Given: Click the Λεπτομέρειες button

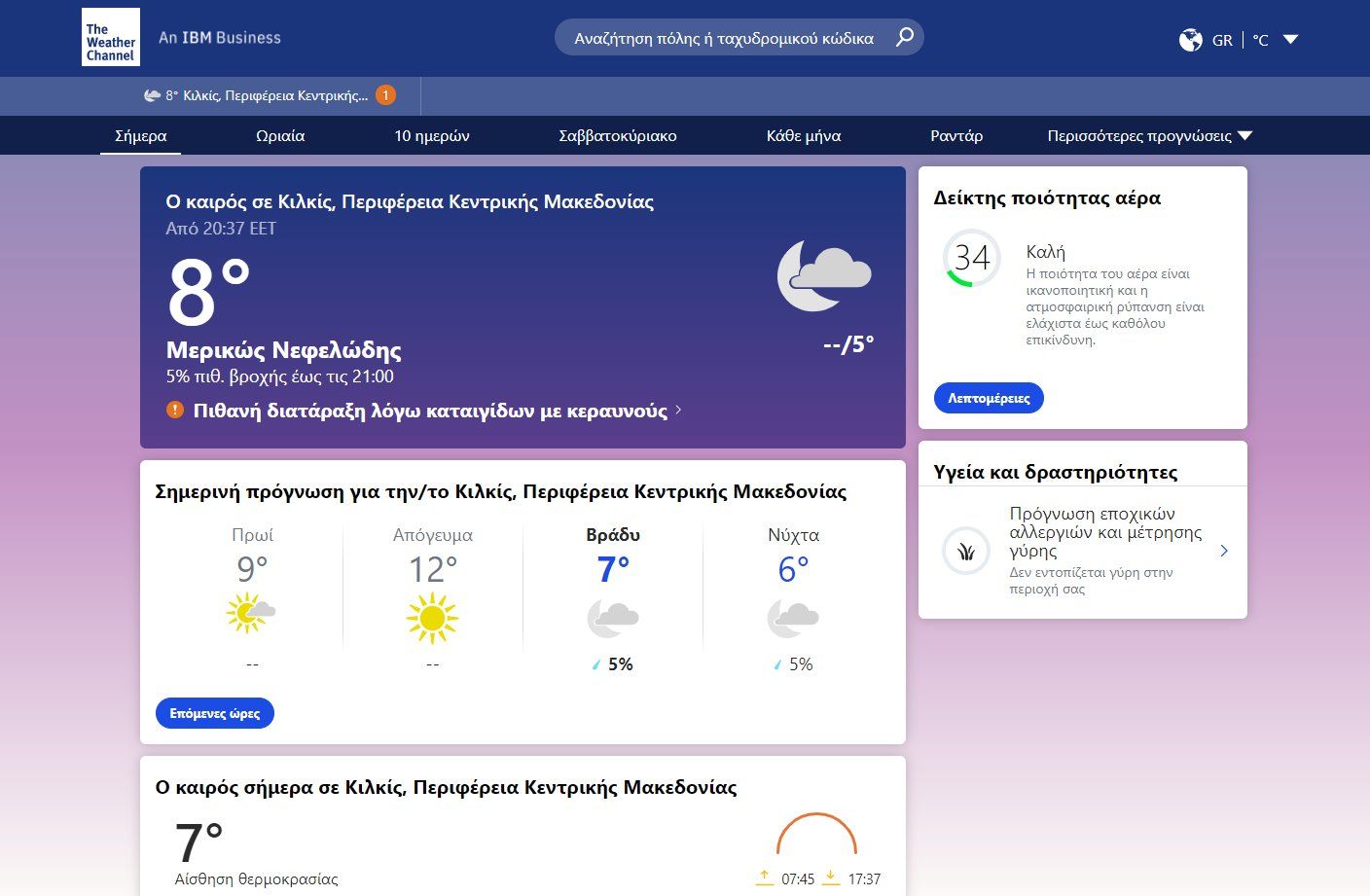Looking at the screenshot, I should (989, 398).
